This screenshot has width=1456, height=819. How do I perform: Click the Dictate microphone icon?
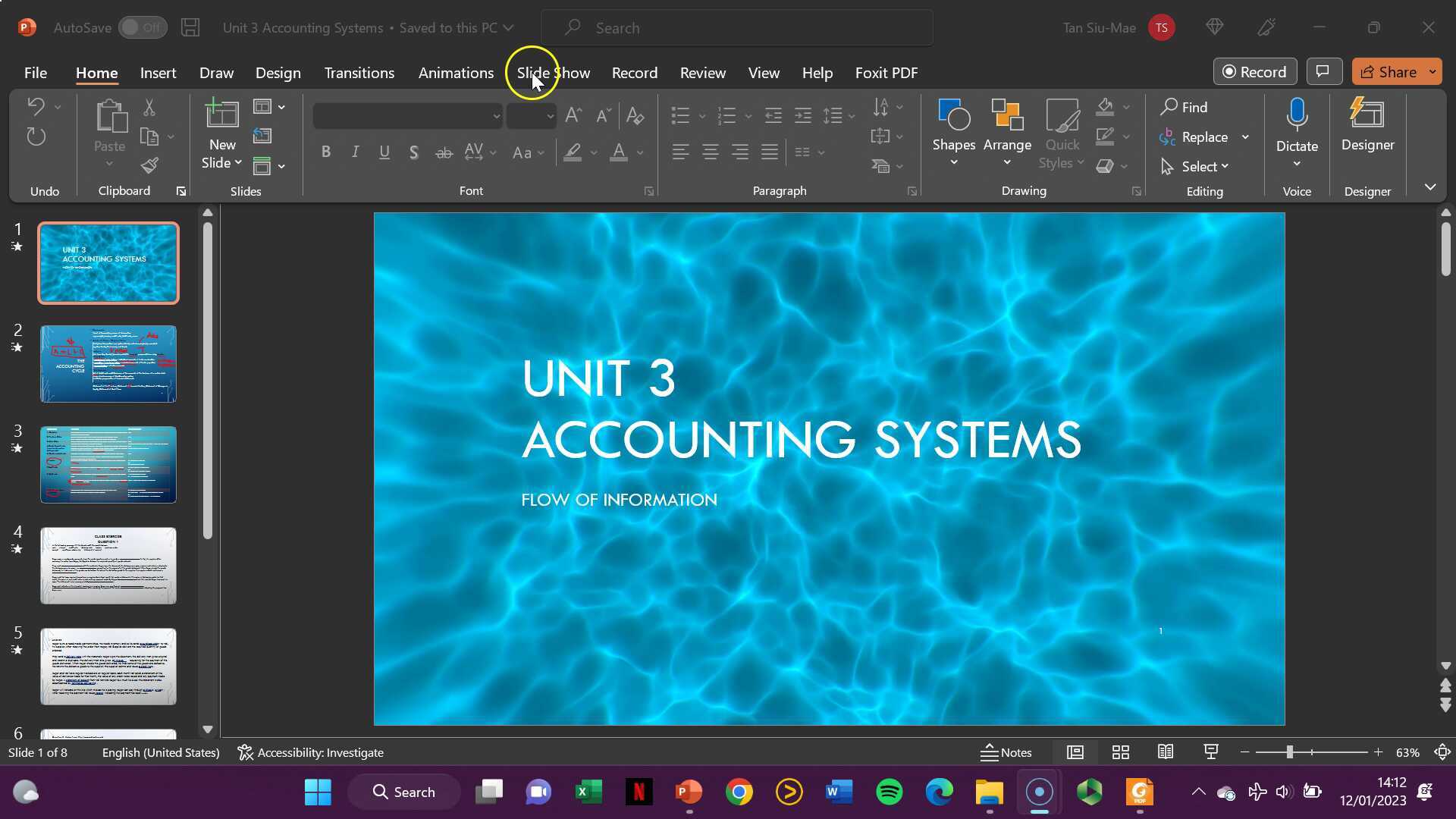(1297, 115)
